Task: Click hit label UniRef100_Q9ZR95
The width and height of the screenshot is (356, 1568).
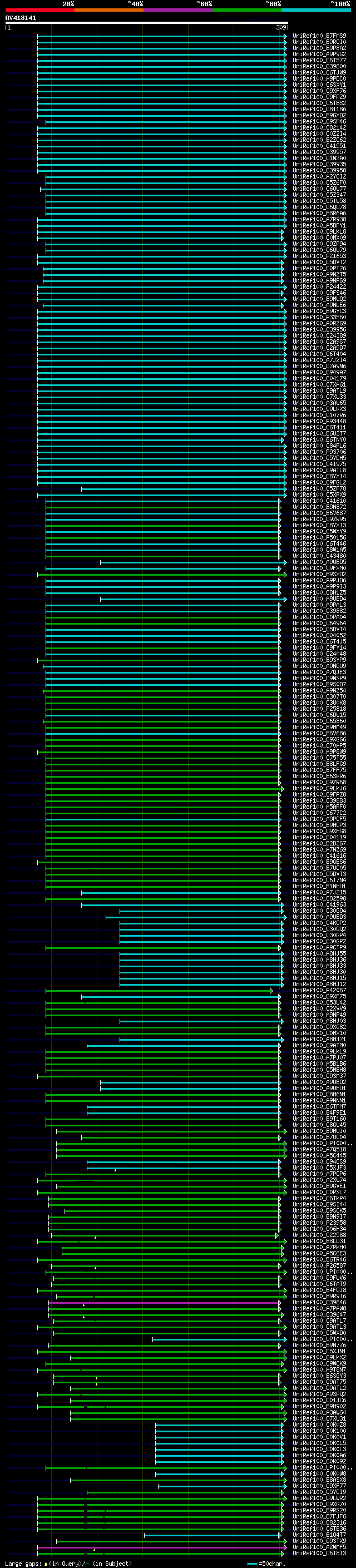Action: 319,519
